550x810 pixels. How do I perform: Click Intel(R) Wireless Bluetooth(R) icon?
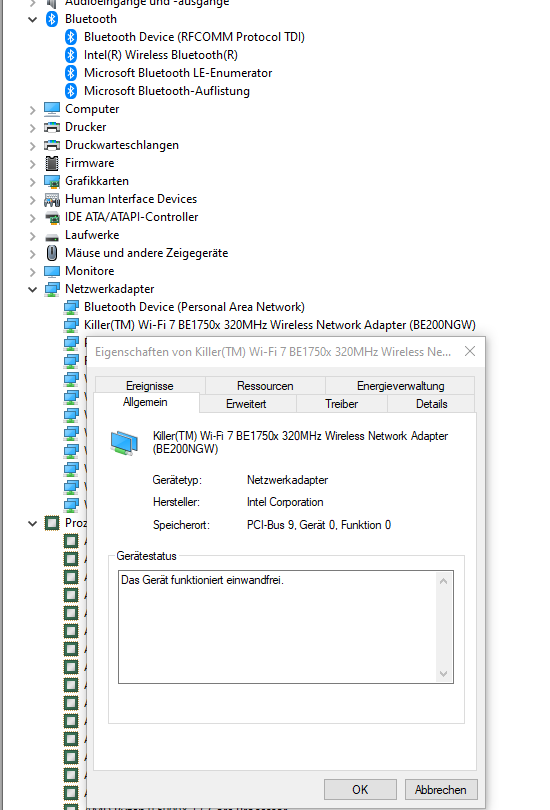pos(71,55)
